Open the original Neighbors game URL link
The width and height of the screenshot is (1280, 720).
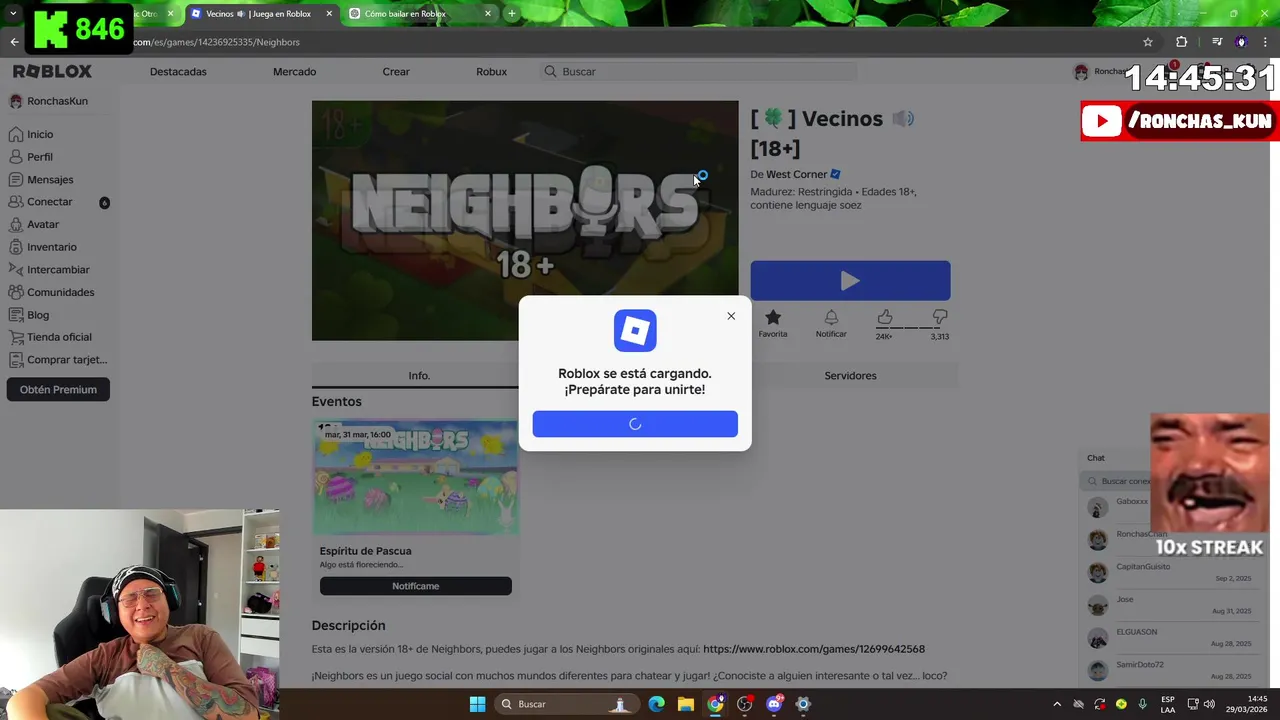[x=814, y=649]
